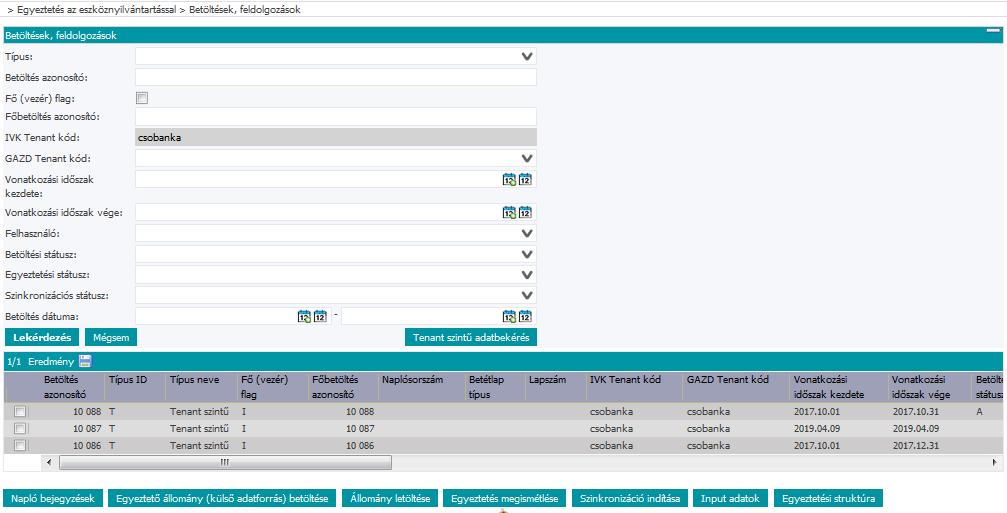Click the IVK Tenant kód field showing csobanka
This screenshot has height=513, width=1007.
[x=336, y=137]
